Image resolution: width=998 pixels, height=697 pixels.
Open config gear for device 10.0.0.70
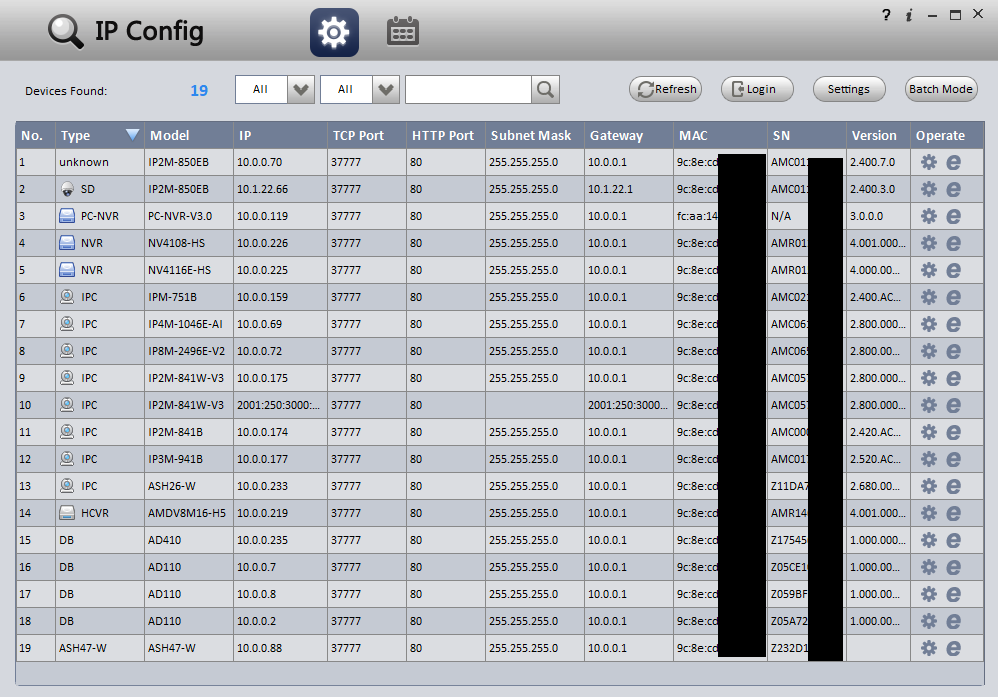929,162
